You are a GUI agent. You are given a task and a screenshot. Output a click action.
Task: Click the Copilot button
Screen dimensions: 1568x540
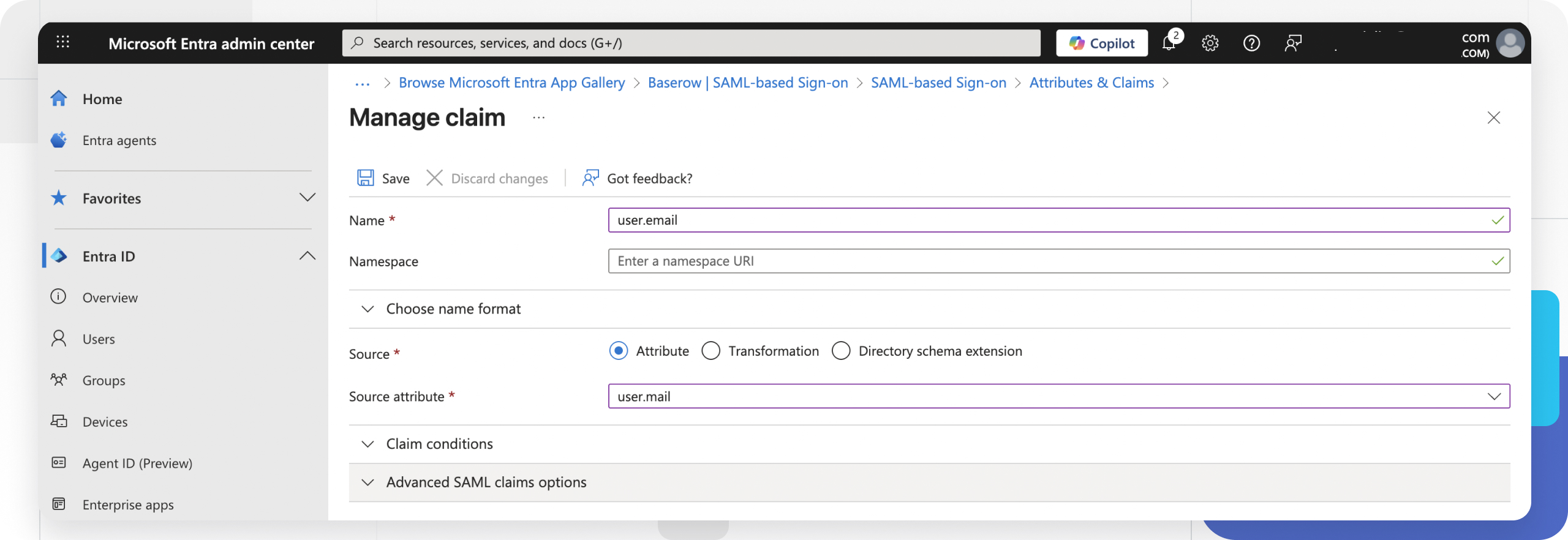[1102, 43]
